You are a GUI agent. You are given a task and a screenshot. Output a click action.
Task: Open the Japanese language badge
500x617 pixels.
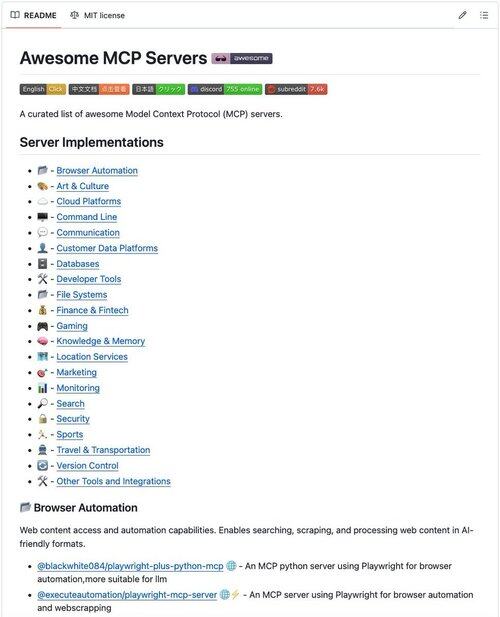[159, 89]
